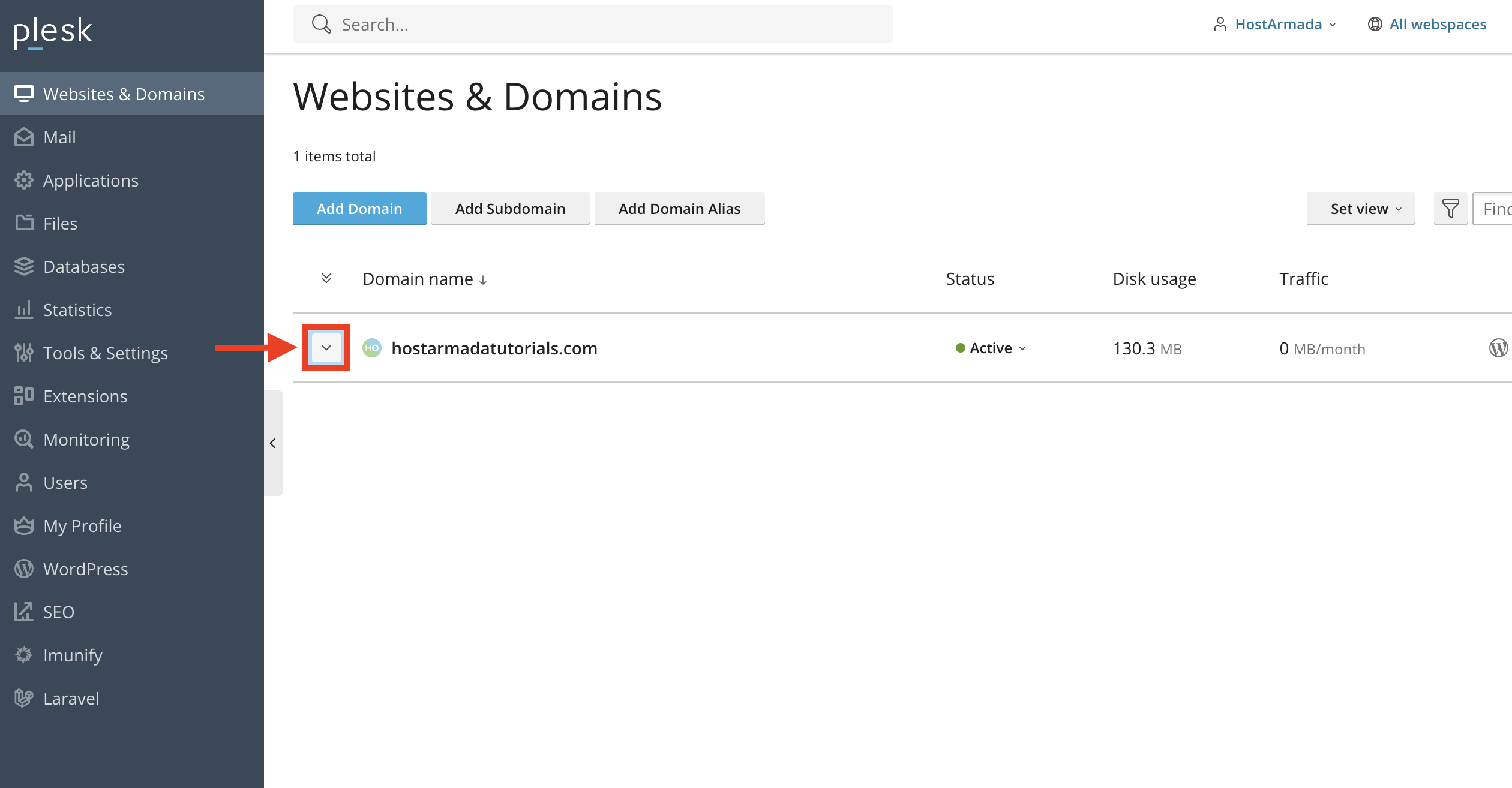Viewport: 1512px width, 788px height.
Task: Open My Profile from the sidebar
Action: click(82, 525)
